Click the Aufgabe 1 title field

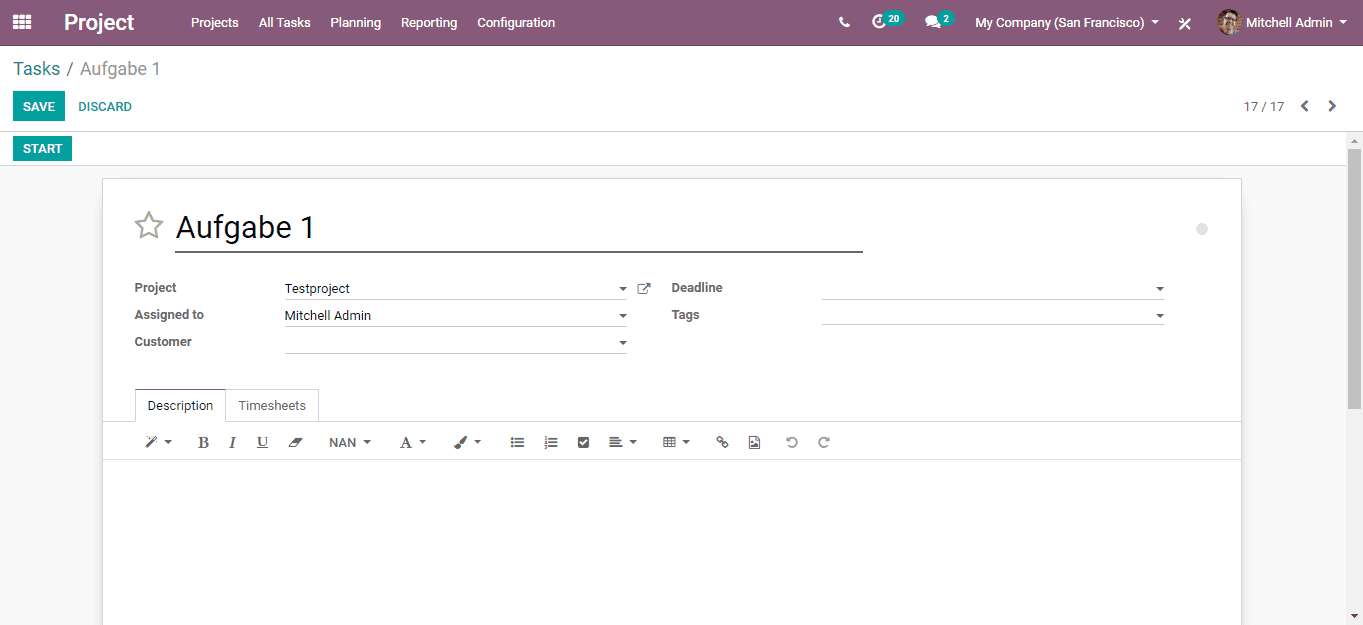coord(519,228)
